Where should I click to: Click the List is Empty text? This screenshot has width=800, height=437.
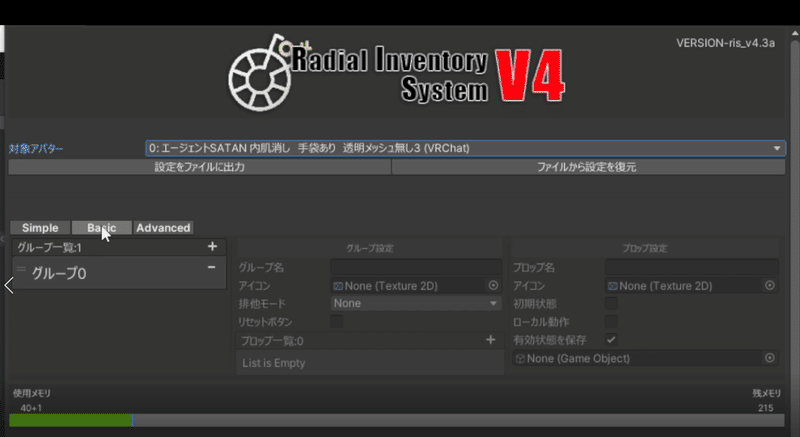pyautogui.click(x=273, y=363)
